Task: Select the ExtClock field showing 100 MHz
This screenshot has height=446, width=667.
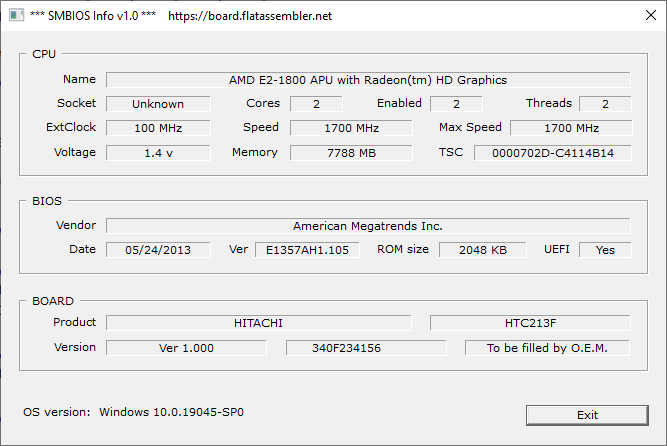Action: pos(158,128)
